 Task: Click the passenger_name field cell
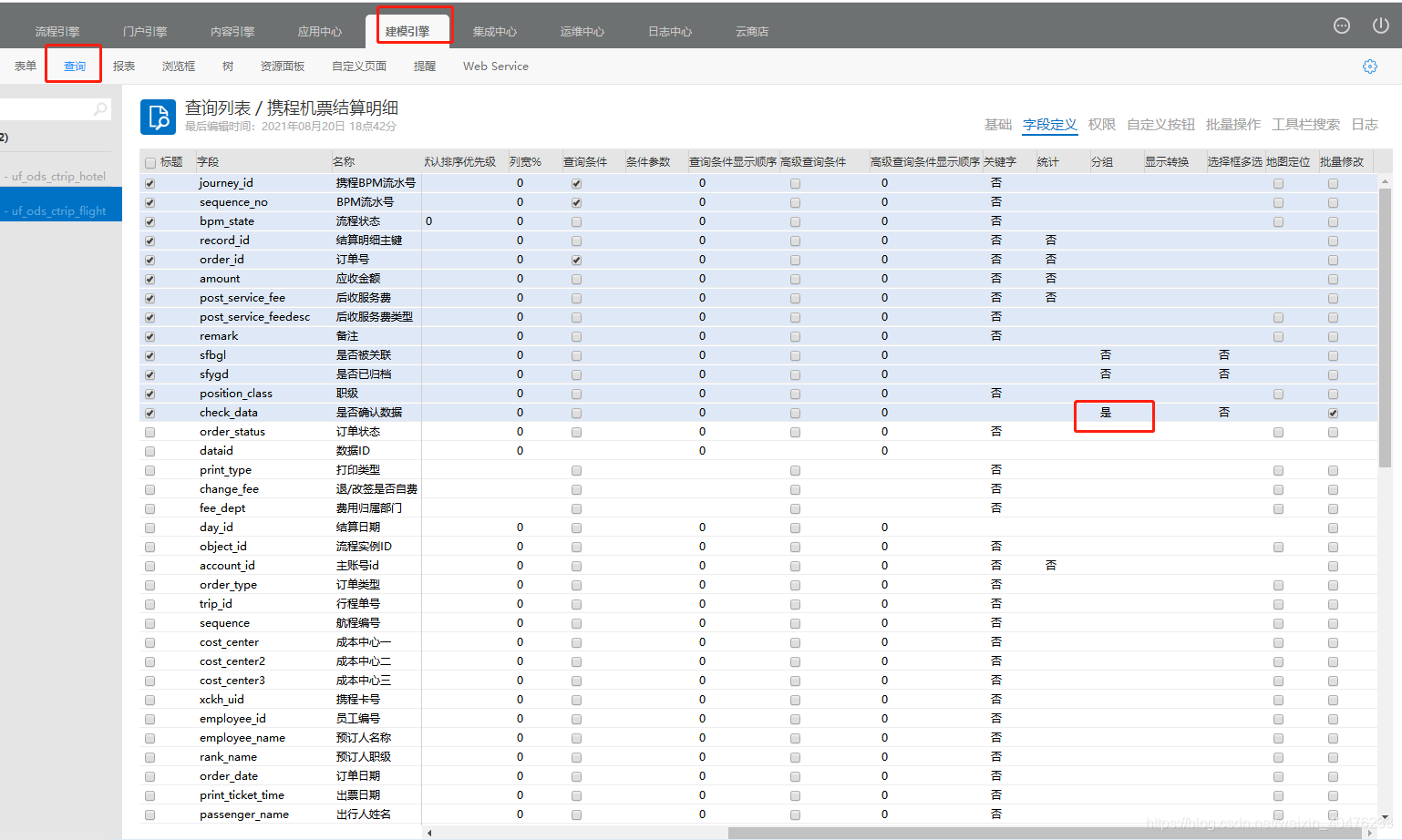tap(244, 814)
